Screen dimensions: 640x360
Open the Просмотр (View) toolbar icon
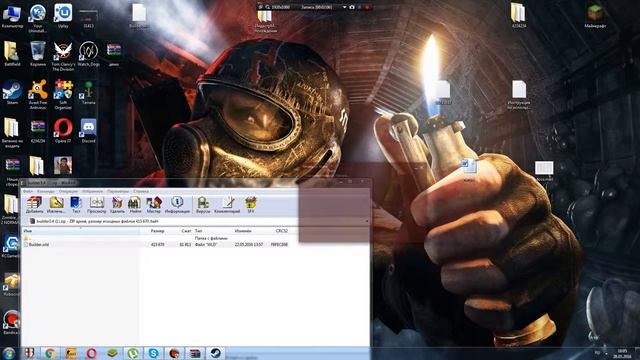[97, 205]
